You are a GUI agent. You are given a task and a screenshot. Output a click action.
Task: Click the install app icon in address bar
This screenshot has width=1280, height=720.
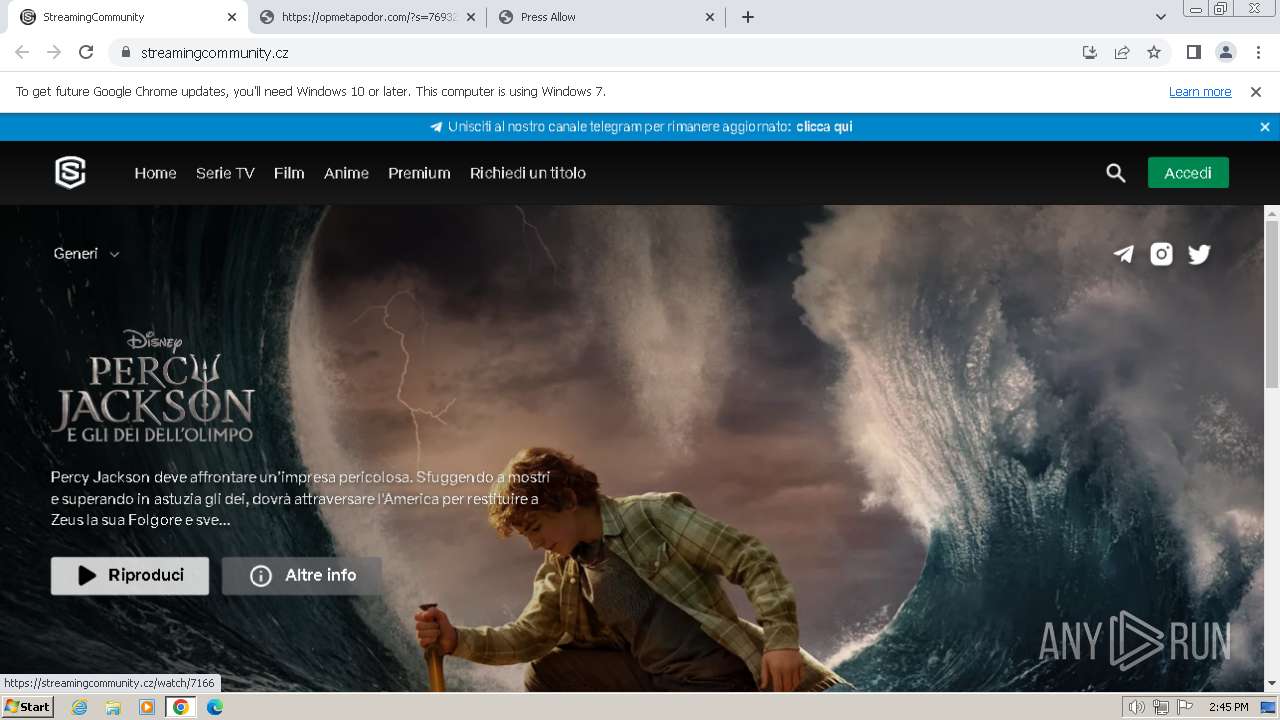[x=1090, y=52]
